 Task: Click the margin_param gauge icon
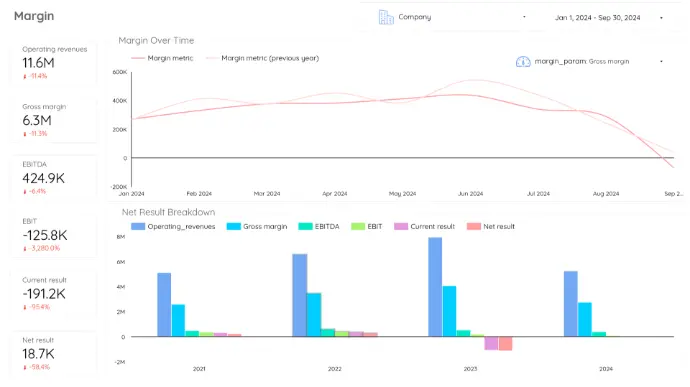pyautogui.click(x=523, y=62)
